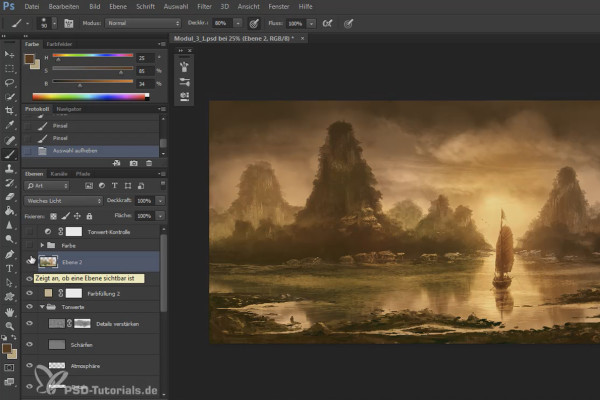Viewport: 600px width, 400px height.
Task: Swap foreground and background colors
Action: [x=14, y=337]
